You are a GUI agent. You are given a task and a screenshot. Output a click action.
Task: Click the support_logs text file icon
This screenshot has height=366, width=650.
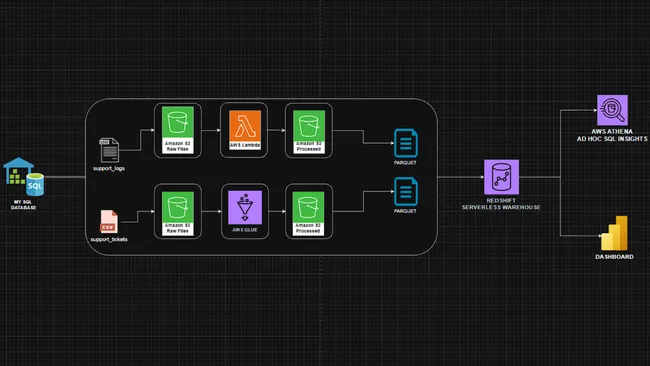tap(109, 150)
